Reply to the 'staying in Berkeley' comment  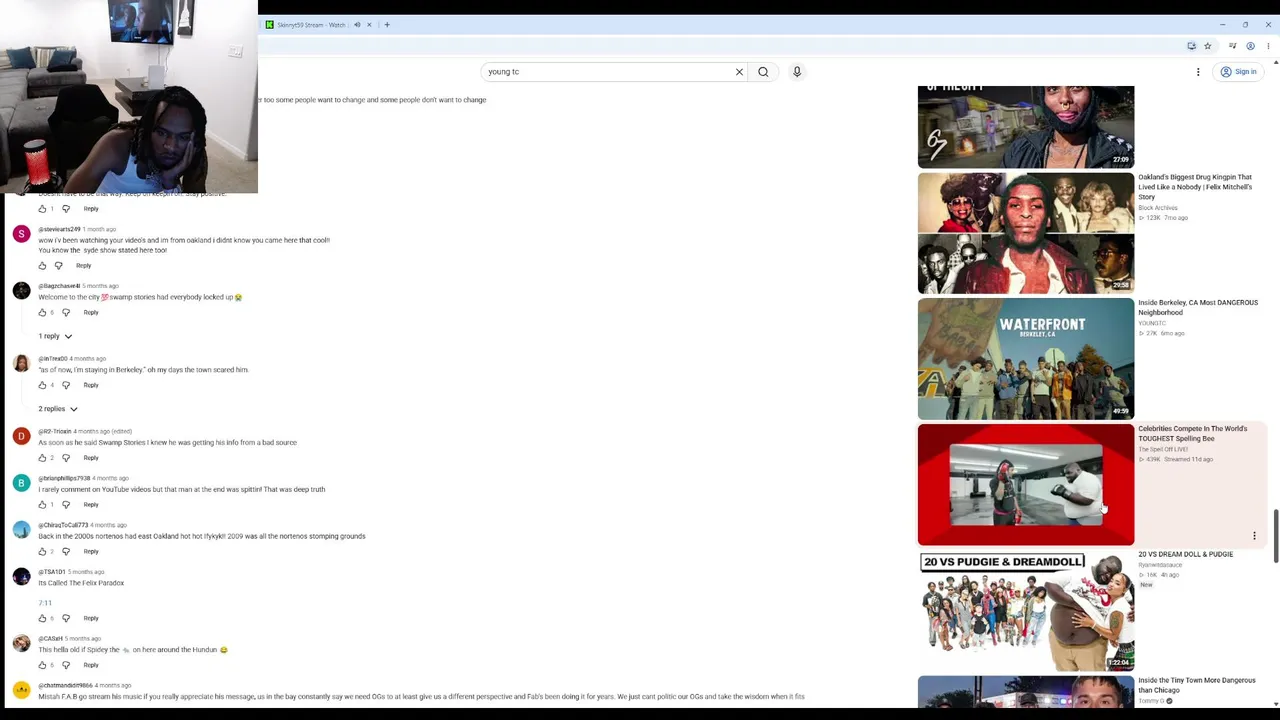[x=91, y=385]
